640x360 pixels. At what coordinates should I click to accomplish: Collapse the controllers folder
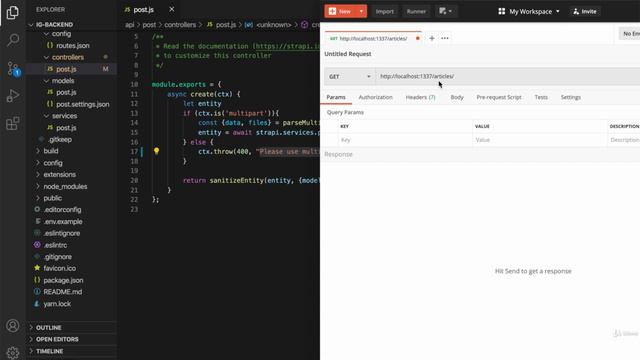[x=67, y=57]
